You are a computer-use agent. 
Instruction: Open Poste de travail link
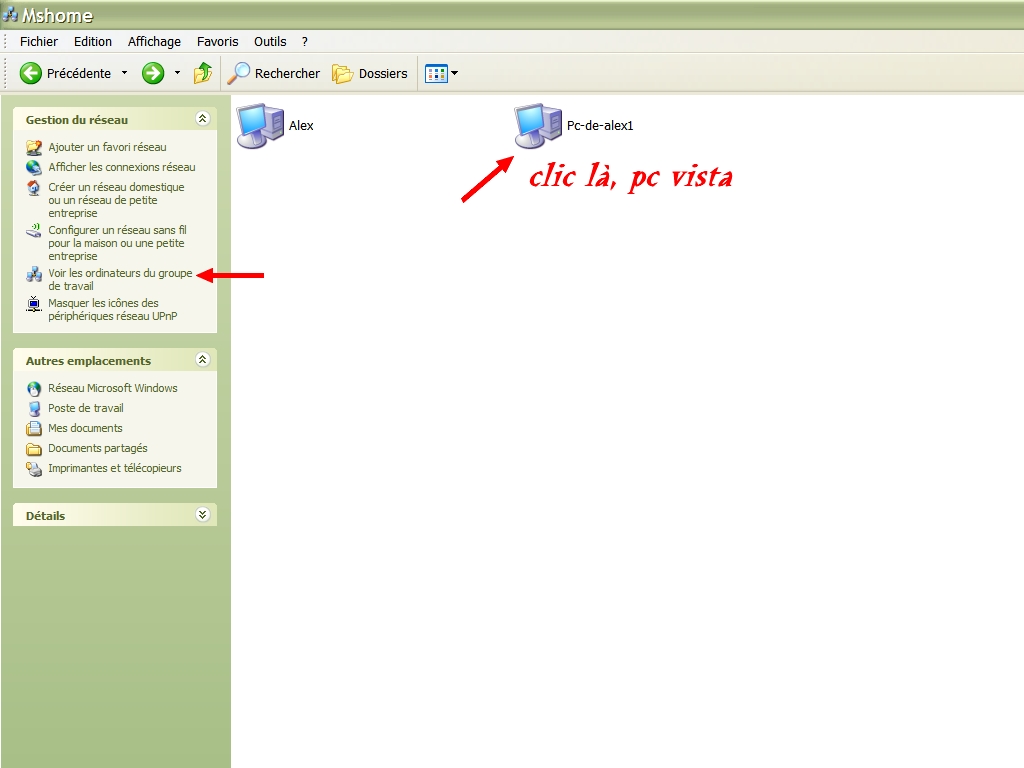[x=86, y=408]
